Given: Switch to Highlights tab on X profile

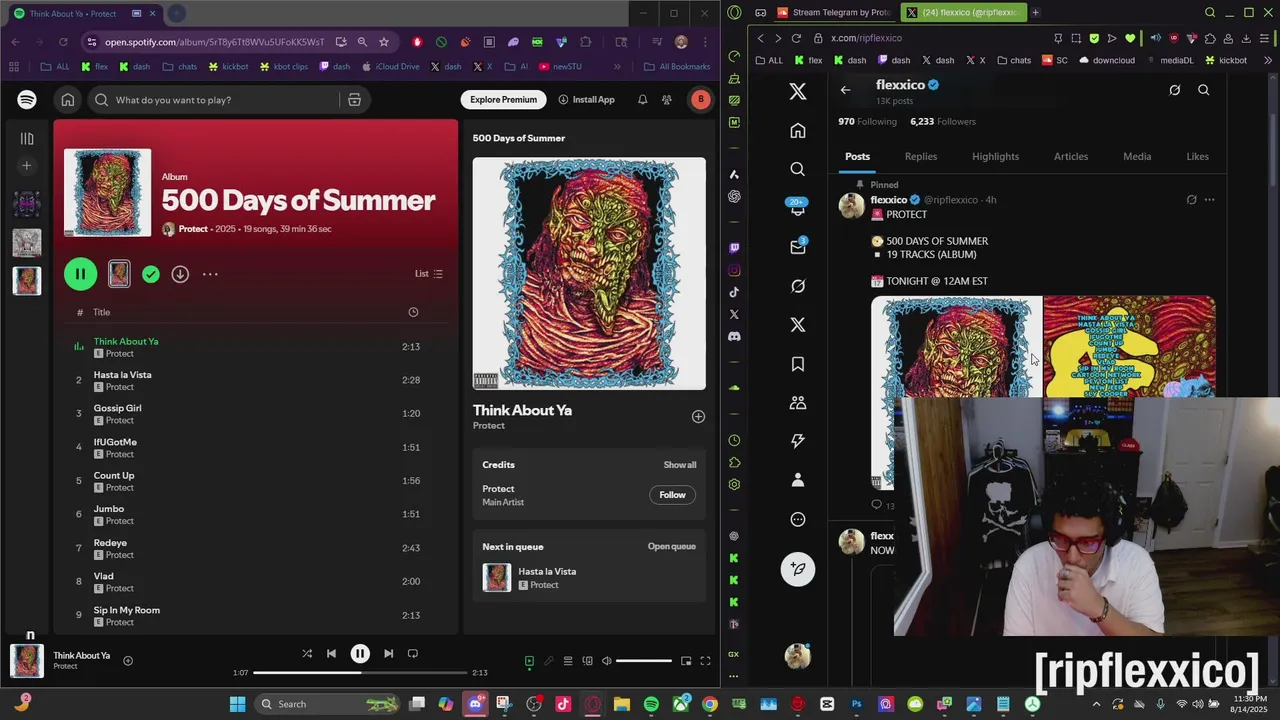Looking at the screenshot, I should pyautogui.click(x=995, y=156).
